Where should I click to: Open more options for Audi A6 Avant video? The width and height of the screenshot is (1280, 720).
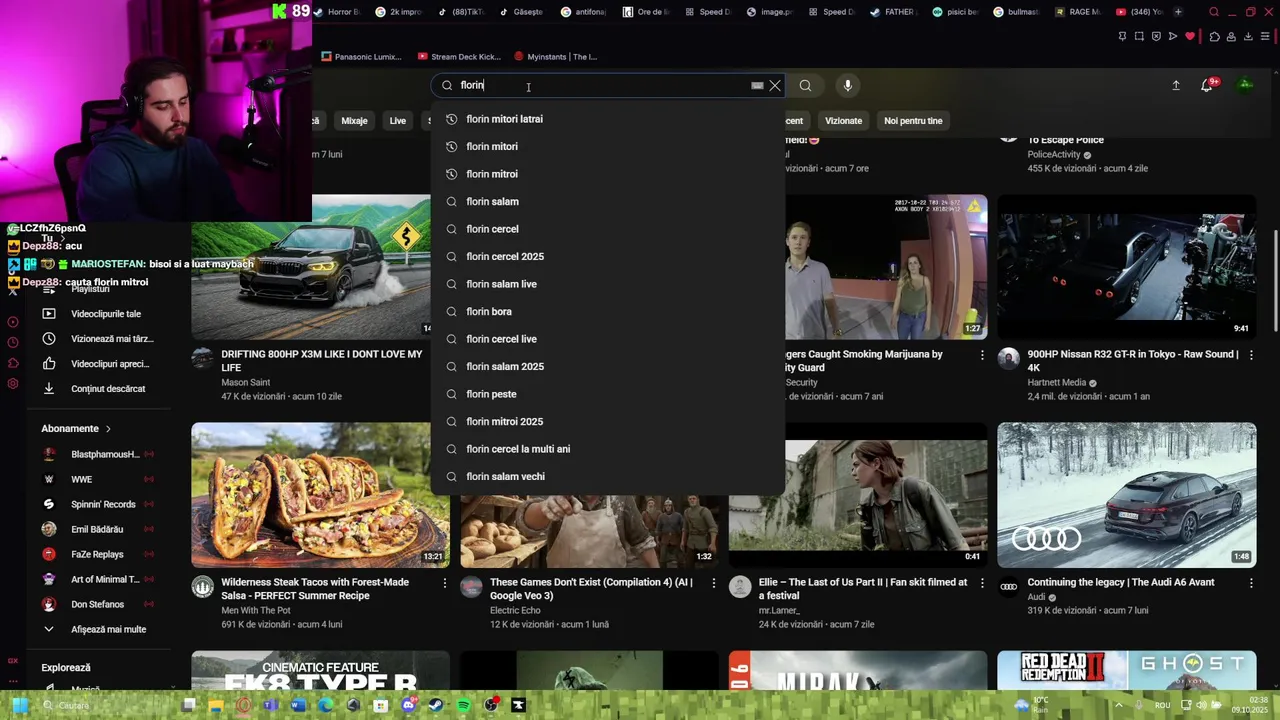coord(1251,582)
